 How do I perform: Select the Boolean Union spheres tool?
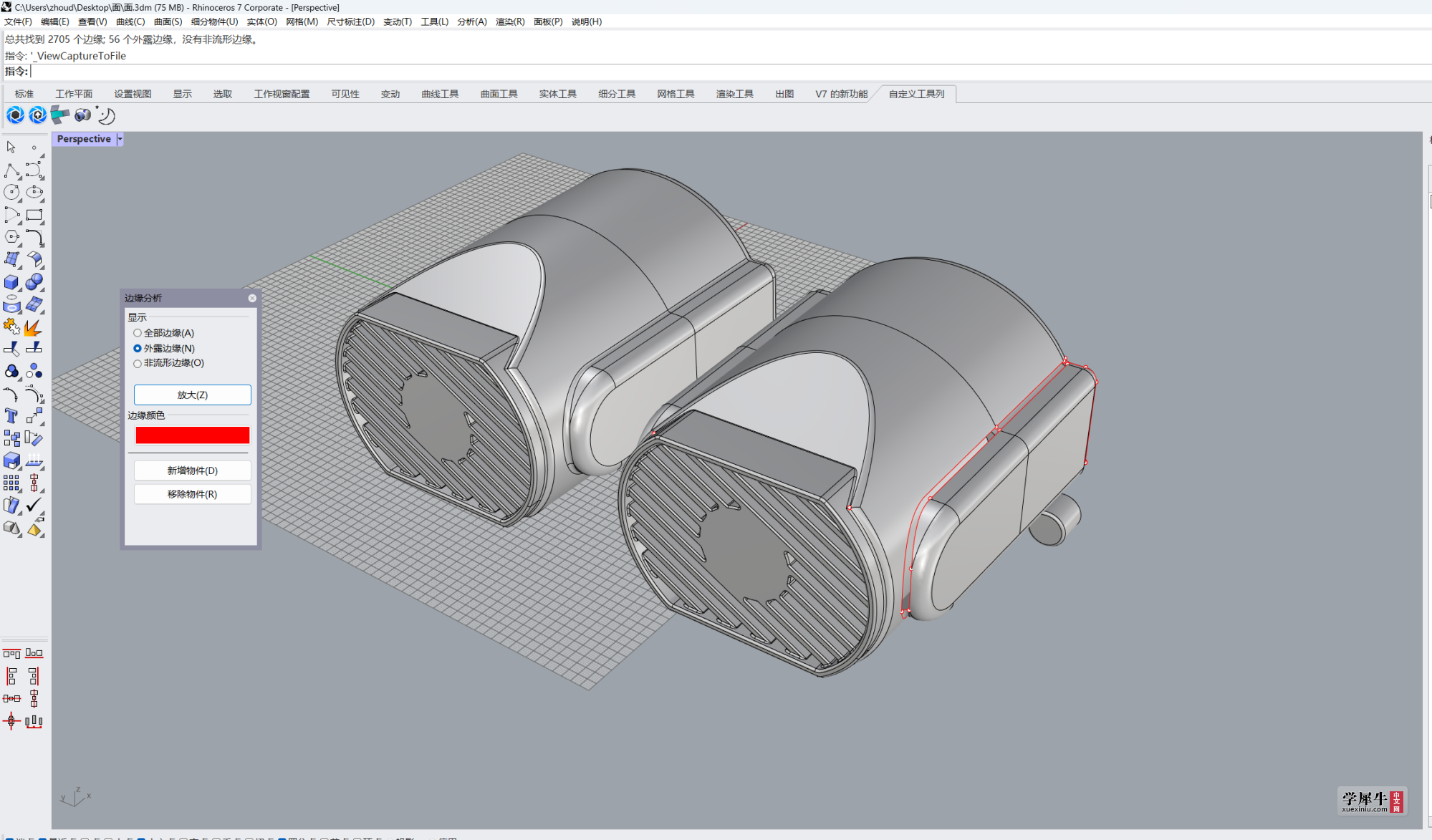(34, 282)
